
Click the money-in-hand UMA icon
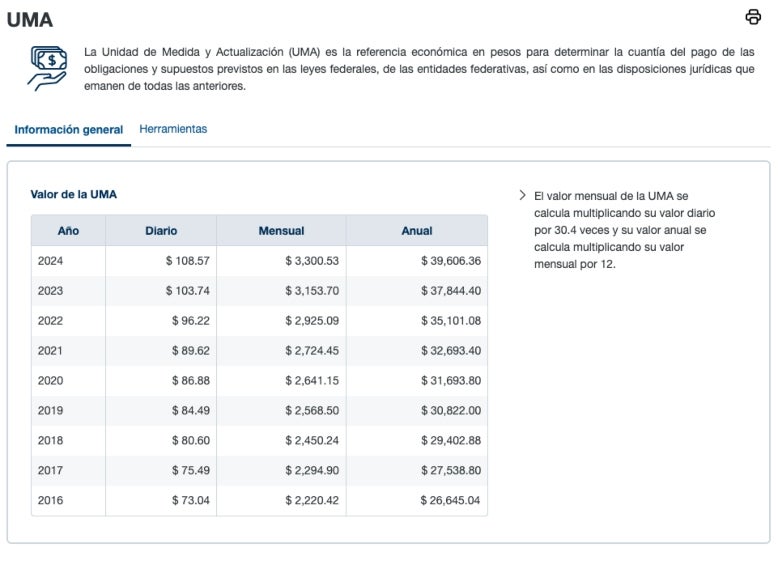coord(46,68)
